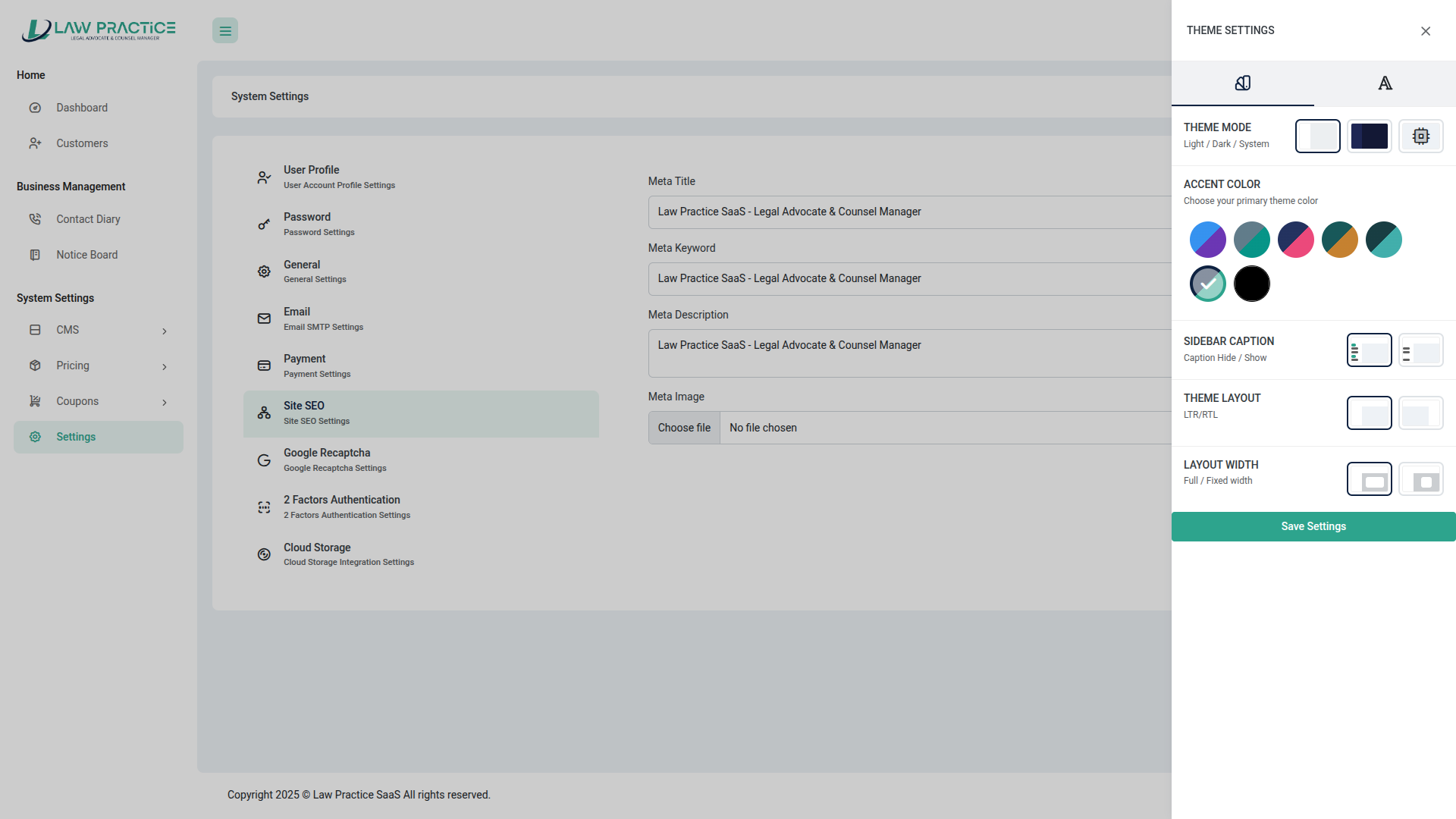Image resolution: width=1456 pixels, height=819 pixels.
Task: Open the typography tab in theme settings
Action: tap(1385, 83)
